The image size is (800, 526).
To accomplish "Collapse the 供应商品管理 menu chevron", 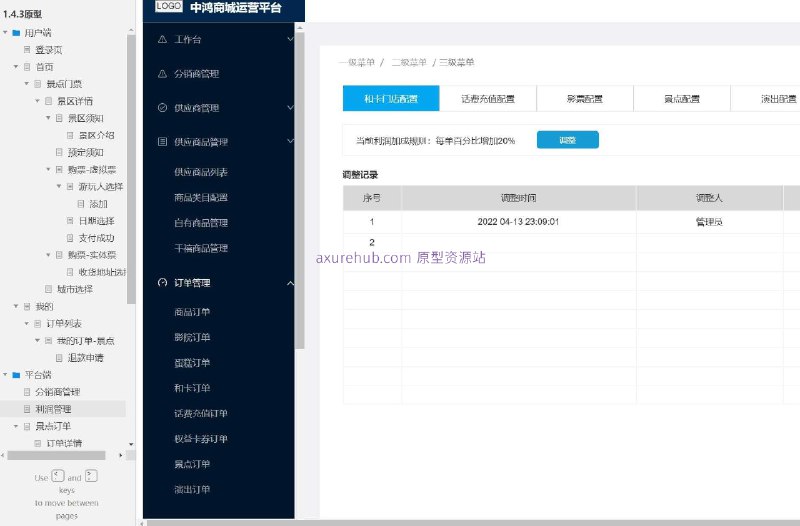I will pos(290,141).
